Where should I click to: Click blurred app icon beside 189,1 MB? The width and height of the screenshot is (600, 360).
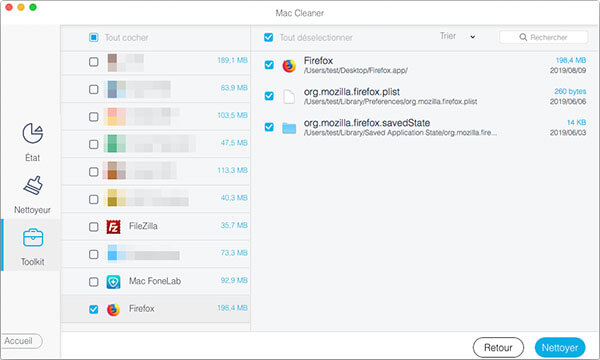pyautogui.click(x=112, y=62)
